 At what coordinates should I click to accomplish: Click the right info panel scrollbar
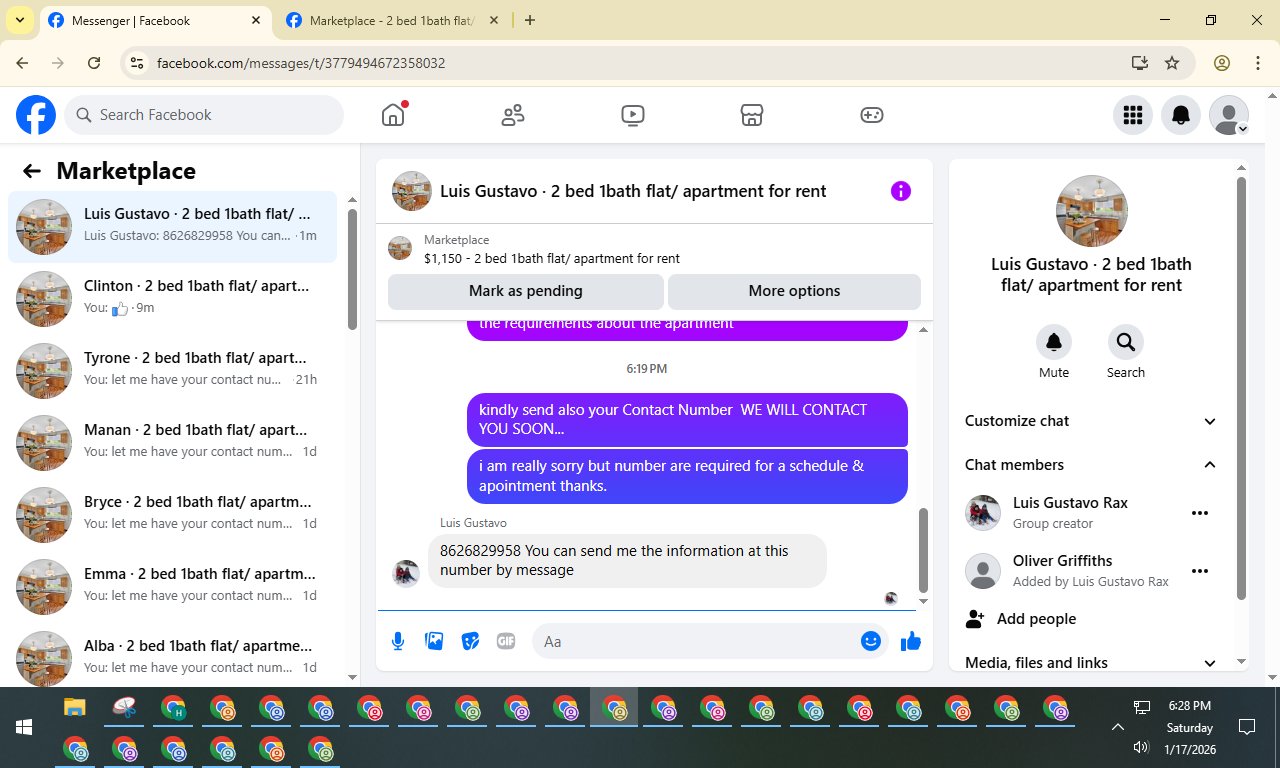tap(1242, 388)
